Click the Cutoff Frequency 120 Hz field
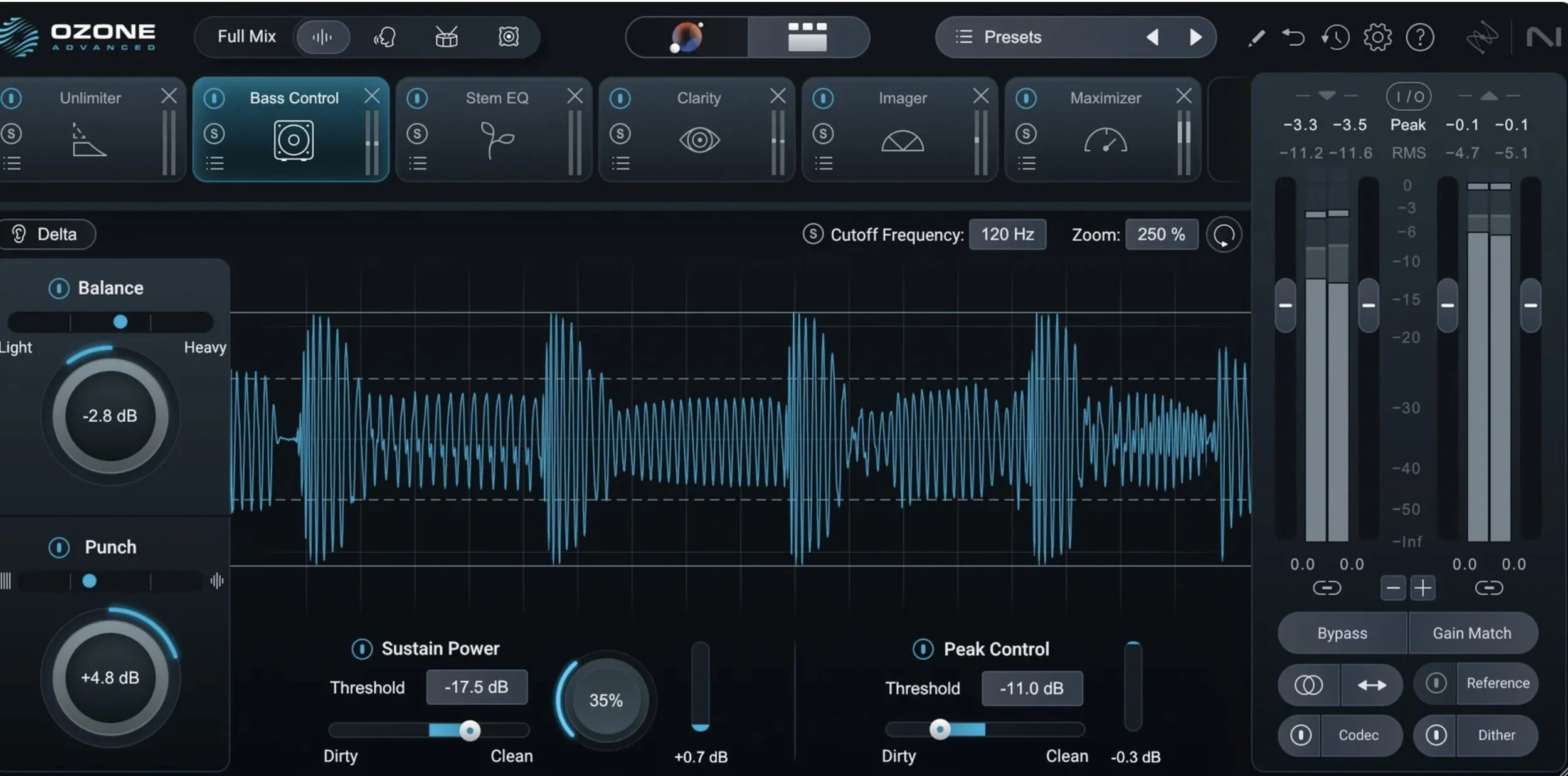 coord(1007,234)
